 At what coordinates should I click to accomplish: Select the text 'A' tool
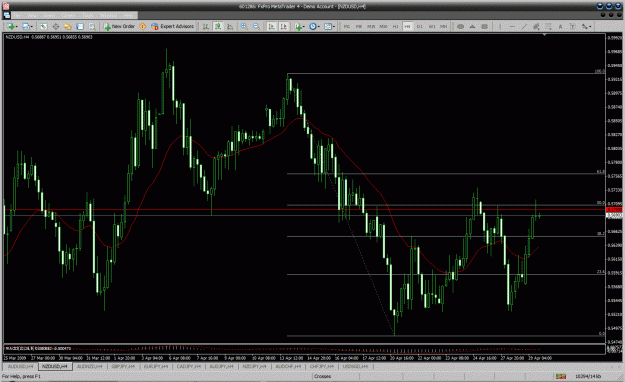pyautogui.click(x=560, y=26)
